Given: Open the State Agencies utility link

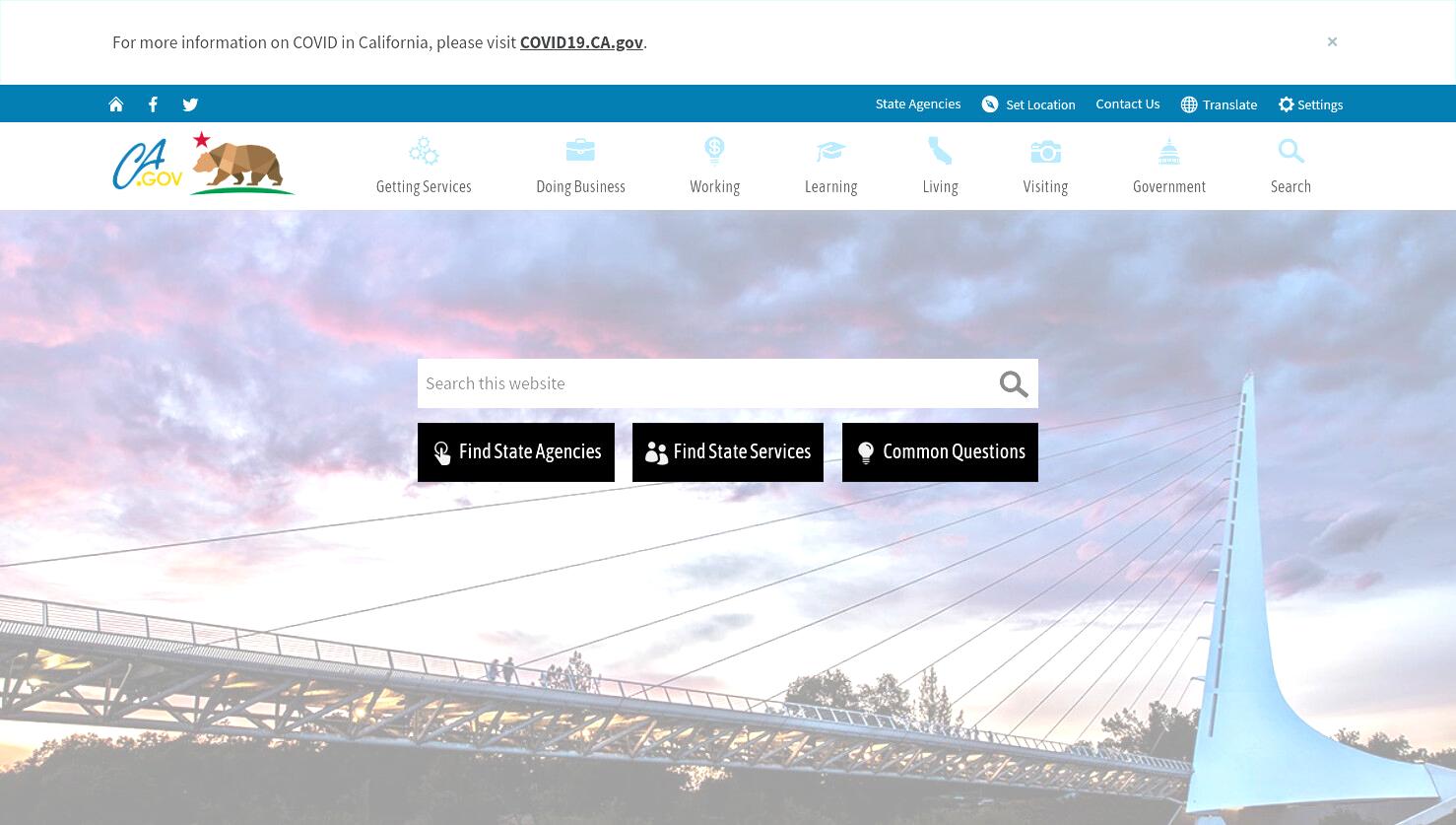Looking at the screenshot, I should tap(917, 103).
